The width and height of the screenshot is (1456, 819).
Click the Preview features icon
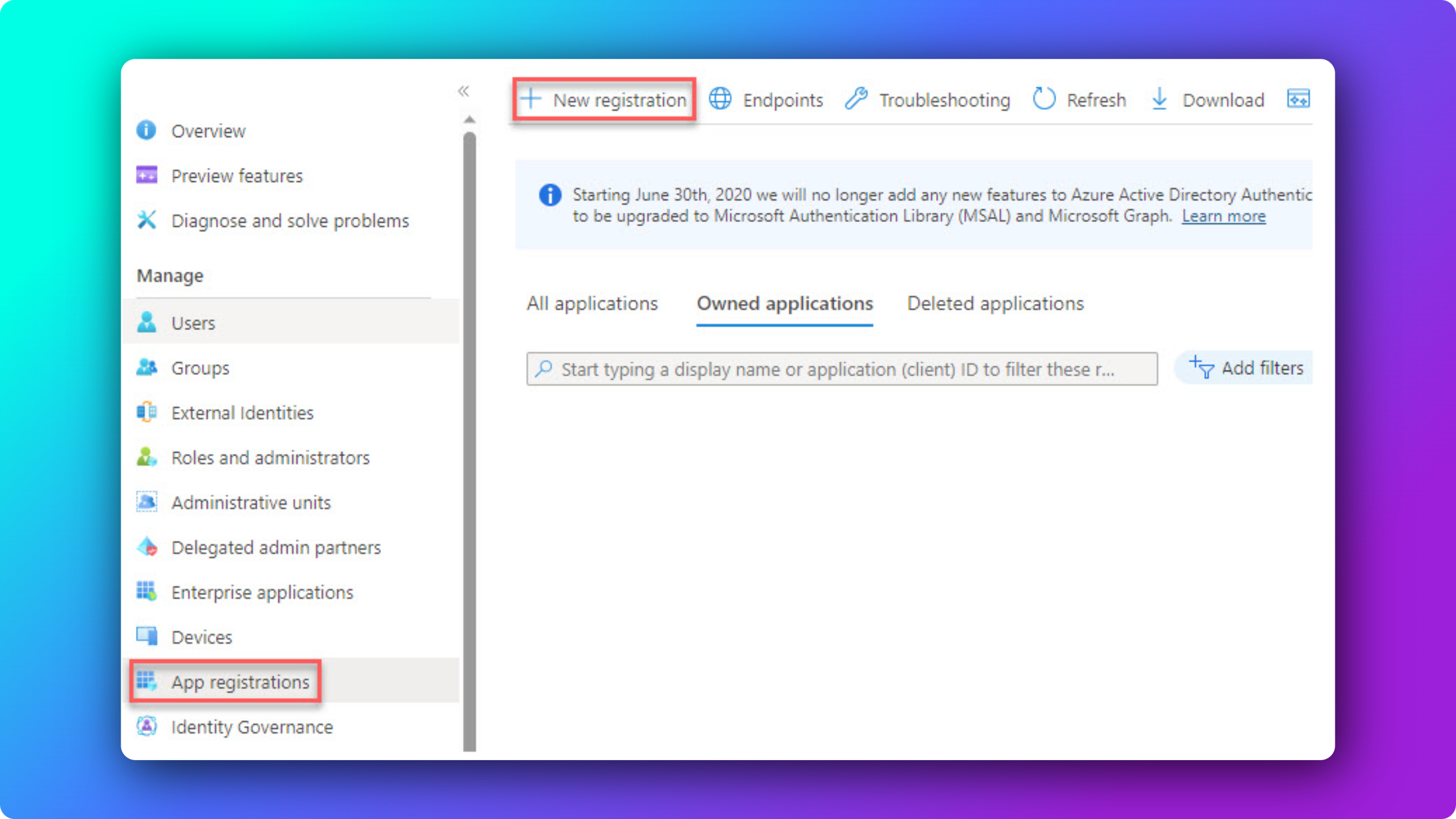coord(146,175)
